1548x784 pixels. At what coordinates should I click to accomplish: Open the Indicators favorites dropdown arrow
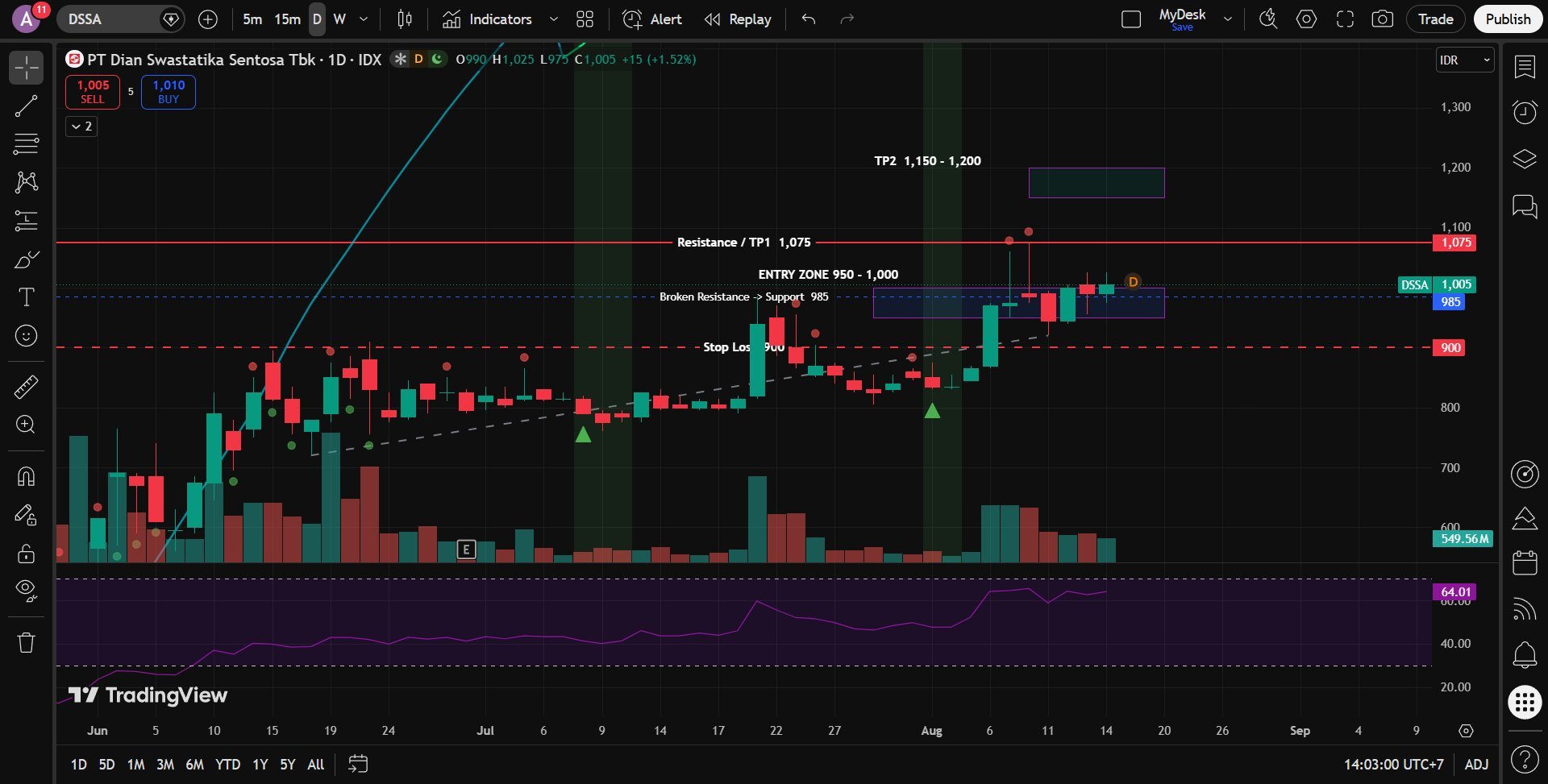click(554, 19)
